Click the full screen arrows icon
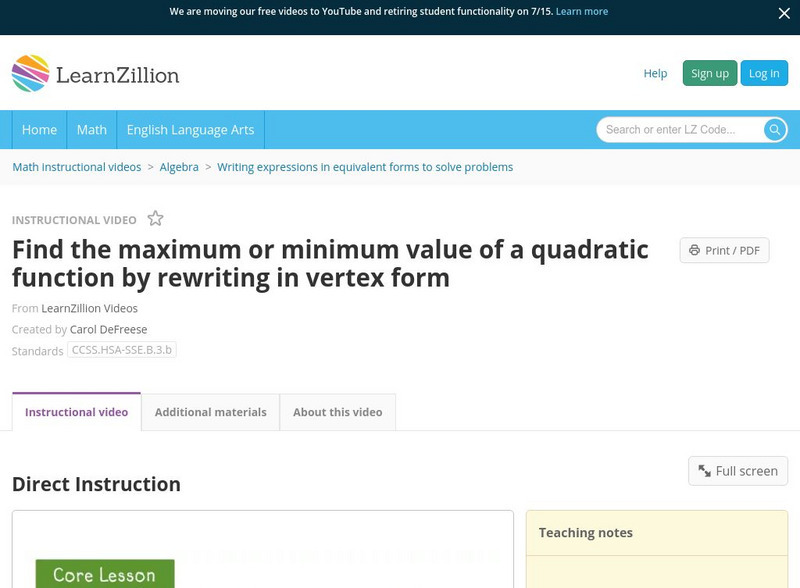 click(x=704, y=470)
